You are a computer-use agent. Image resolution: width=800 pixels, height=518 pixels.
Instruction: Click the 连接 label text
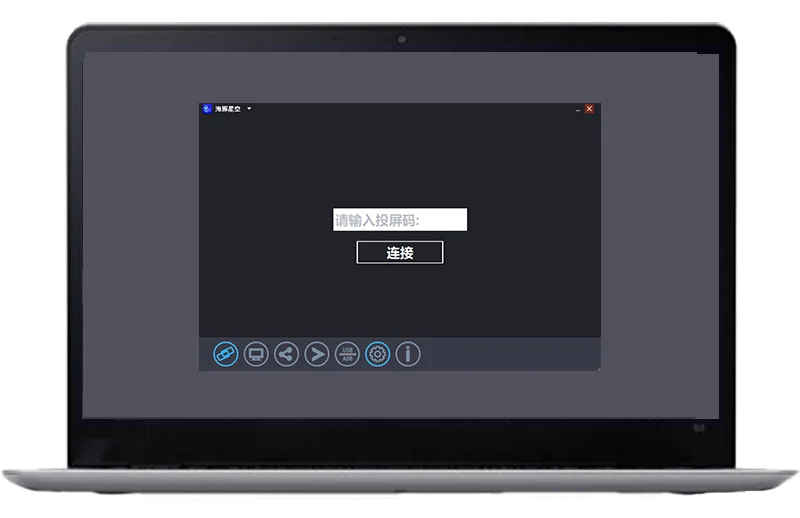[400, 253]
